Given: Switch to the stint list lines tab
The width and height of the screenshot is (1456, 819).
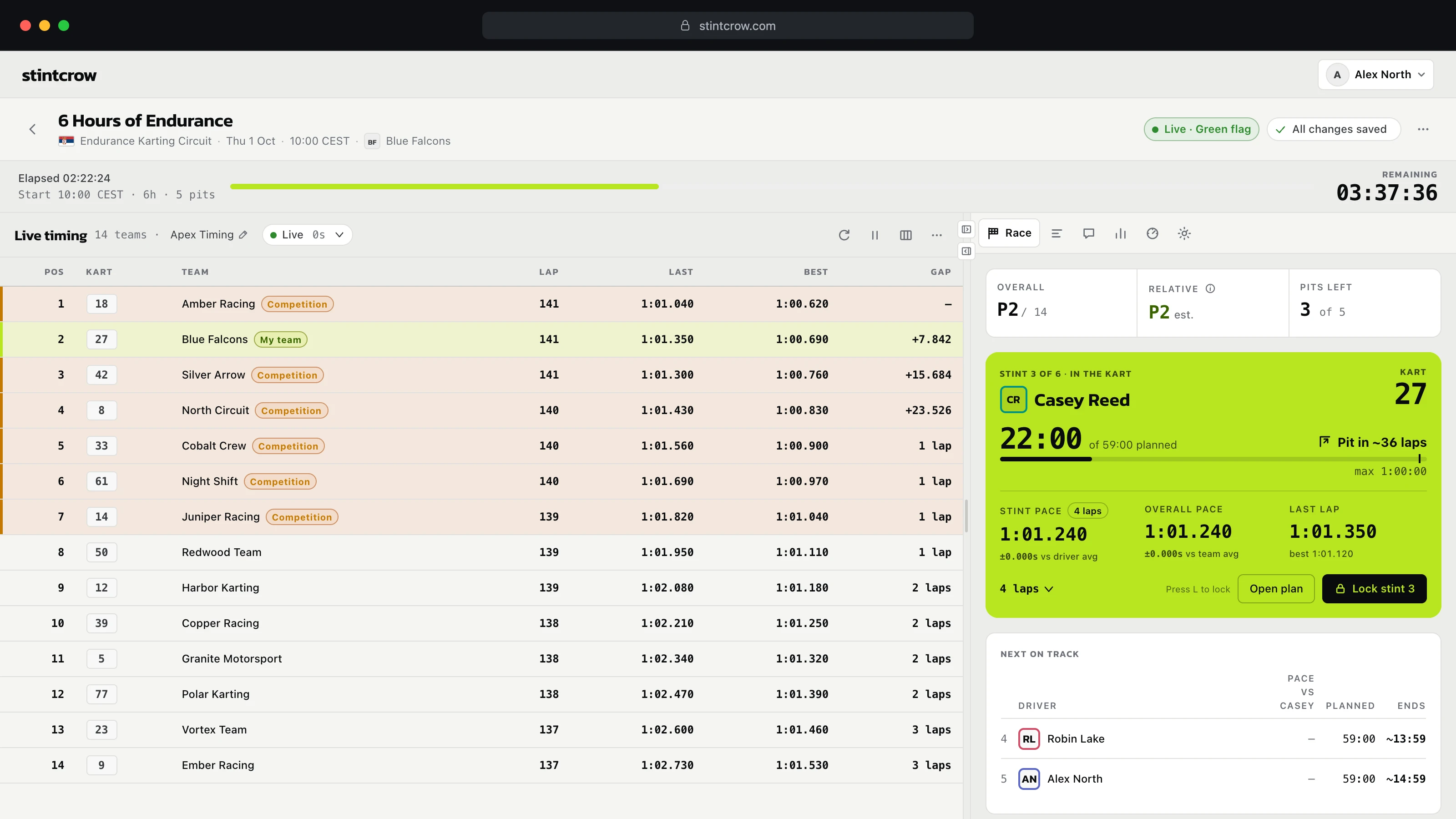Looking at the screenshot, I should pos(1057,233).
